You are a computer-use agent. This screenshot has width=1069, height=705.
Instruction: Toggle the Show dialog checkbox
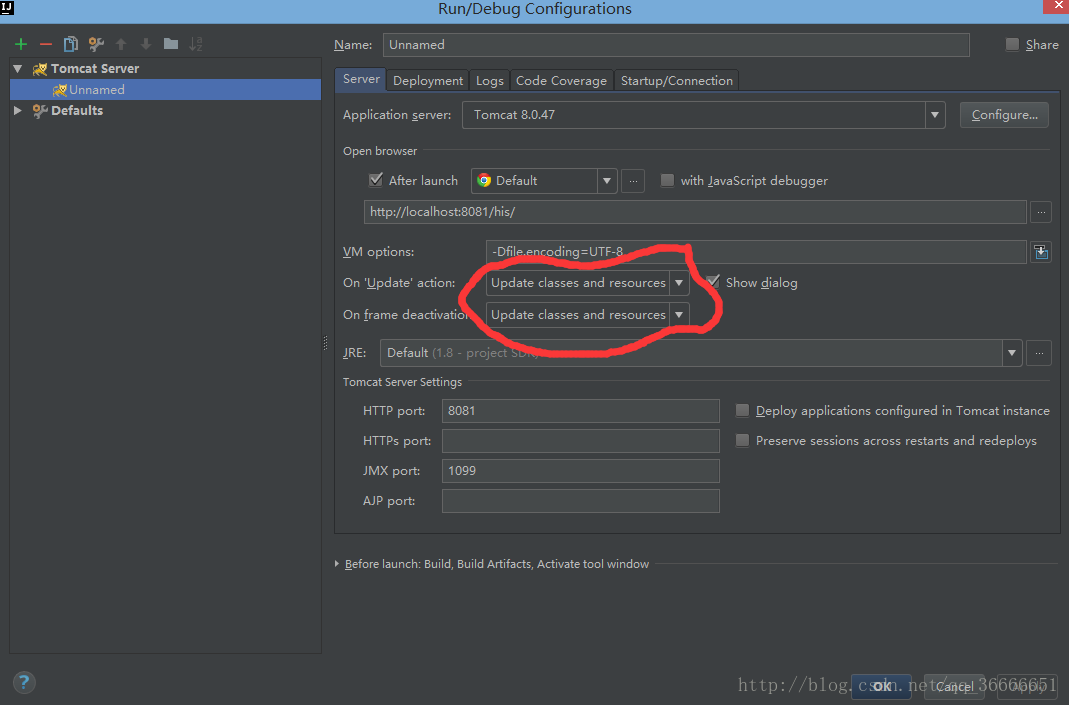point(713,282)
